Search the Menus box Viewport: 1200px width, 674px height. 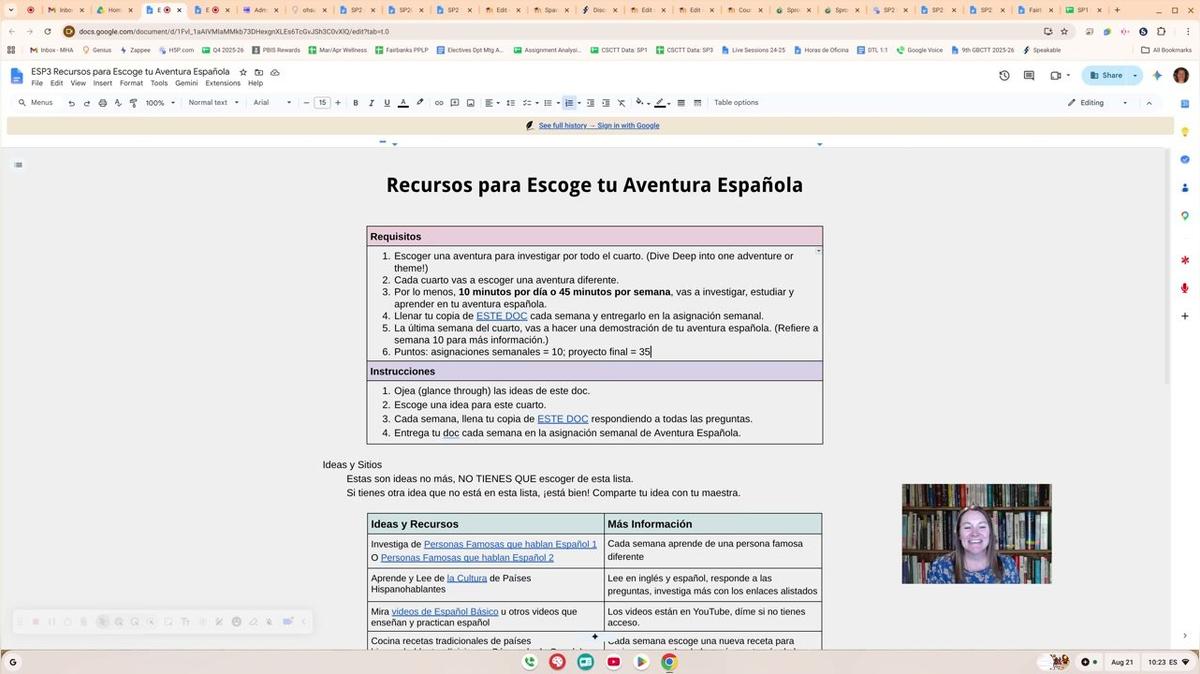[x=35, y=103]
